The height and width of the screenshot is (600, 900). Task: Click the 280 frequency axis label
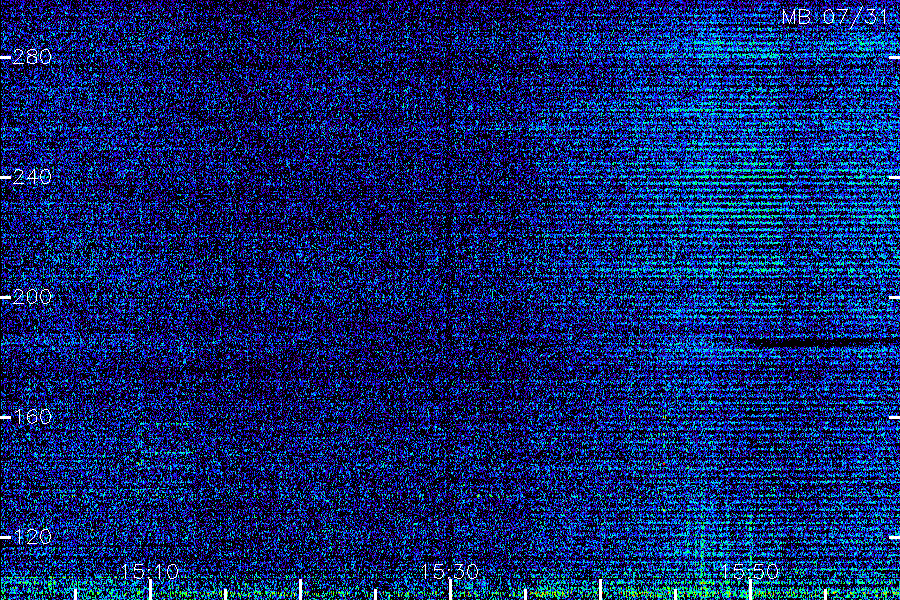(32, 57)
